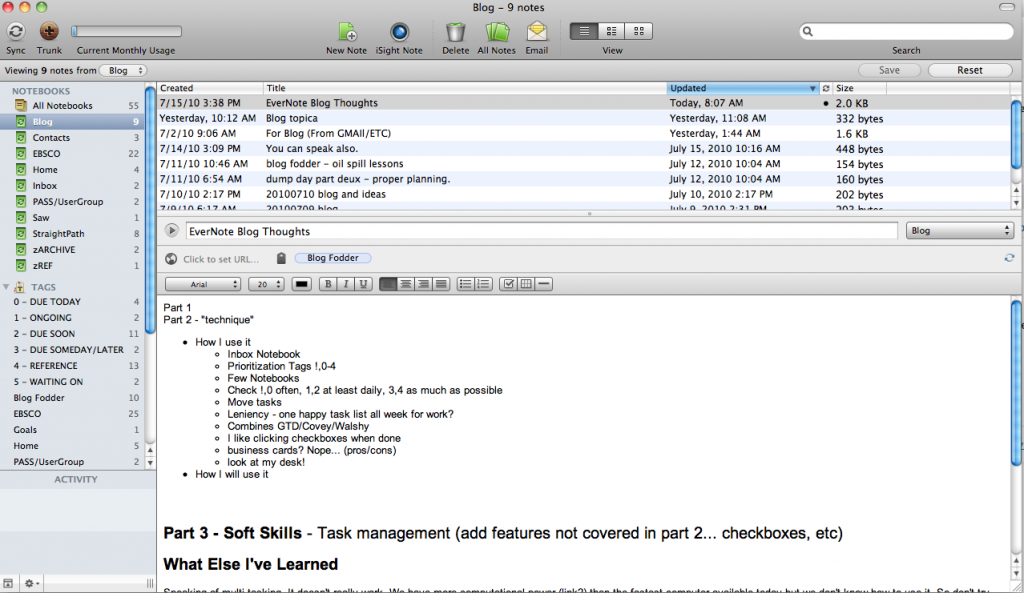Click the sync-status column header icon
Image resolution: width=1024 pixels, height=593 pixels.
point(825,88)
